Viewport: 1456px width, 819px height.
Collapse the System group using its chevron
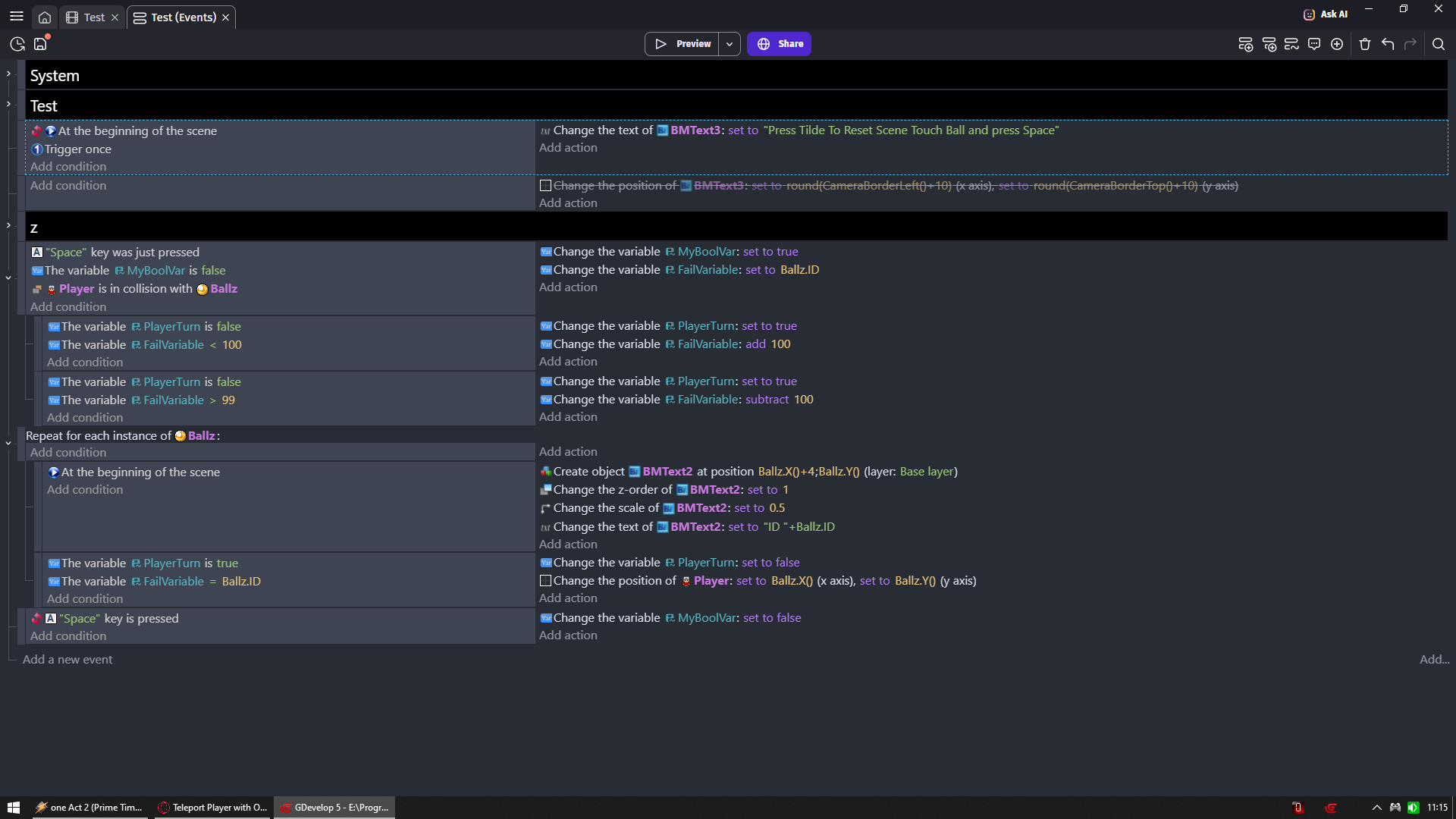click(x=8, y=74)
